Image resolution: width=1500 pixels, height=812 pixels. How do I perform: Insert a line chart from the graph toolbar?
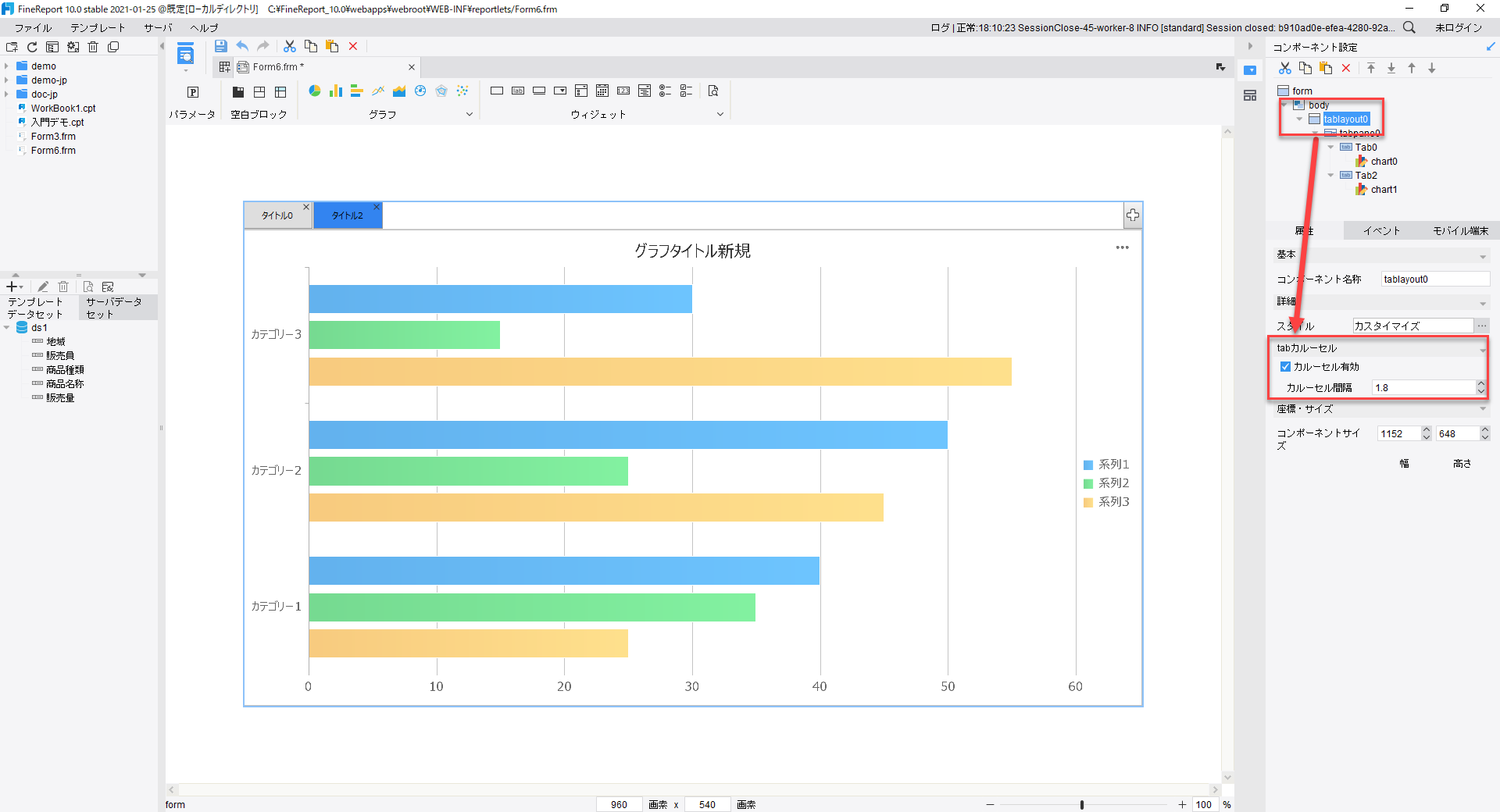pos(378,91)
